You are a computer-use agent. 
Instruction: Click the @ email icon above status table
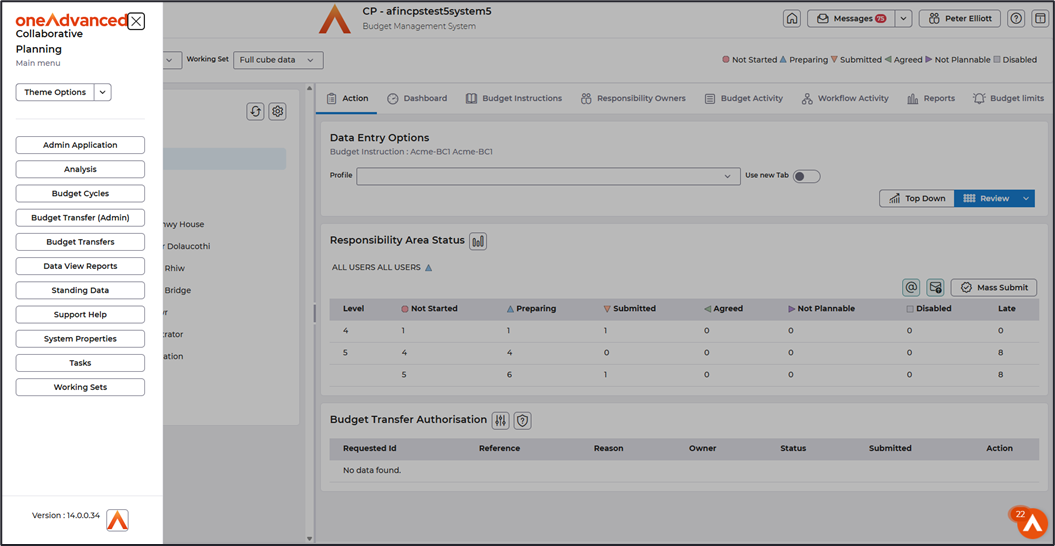tap(911, 288)
